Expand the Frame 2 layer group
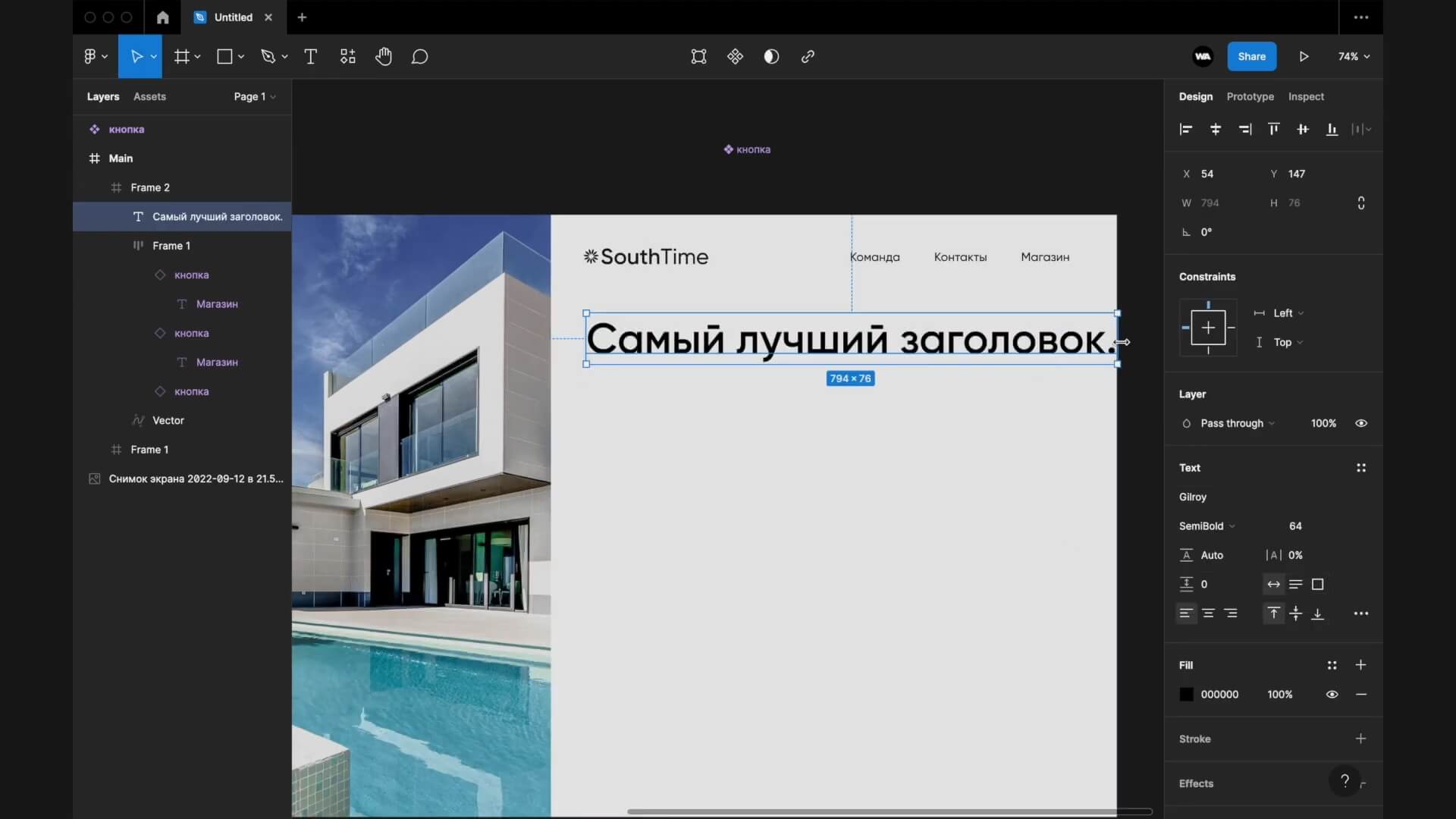 [100, 187]
